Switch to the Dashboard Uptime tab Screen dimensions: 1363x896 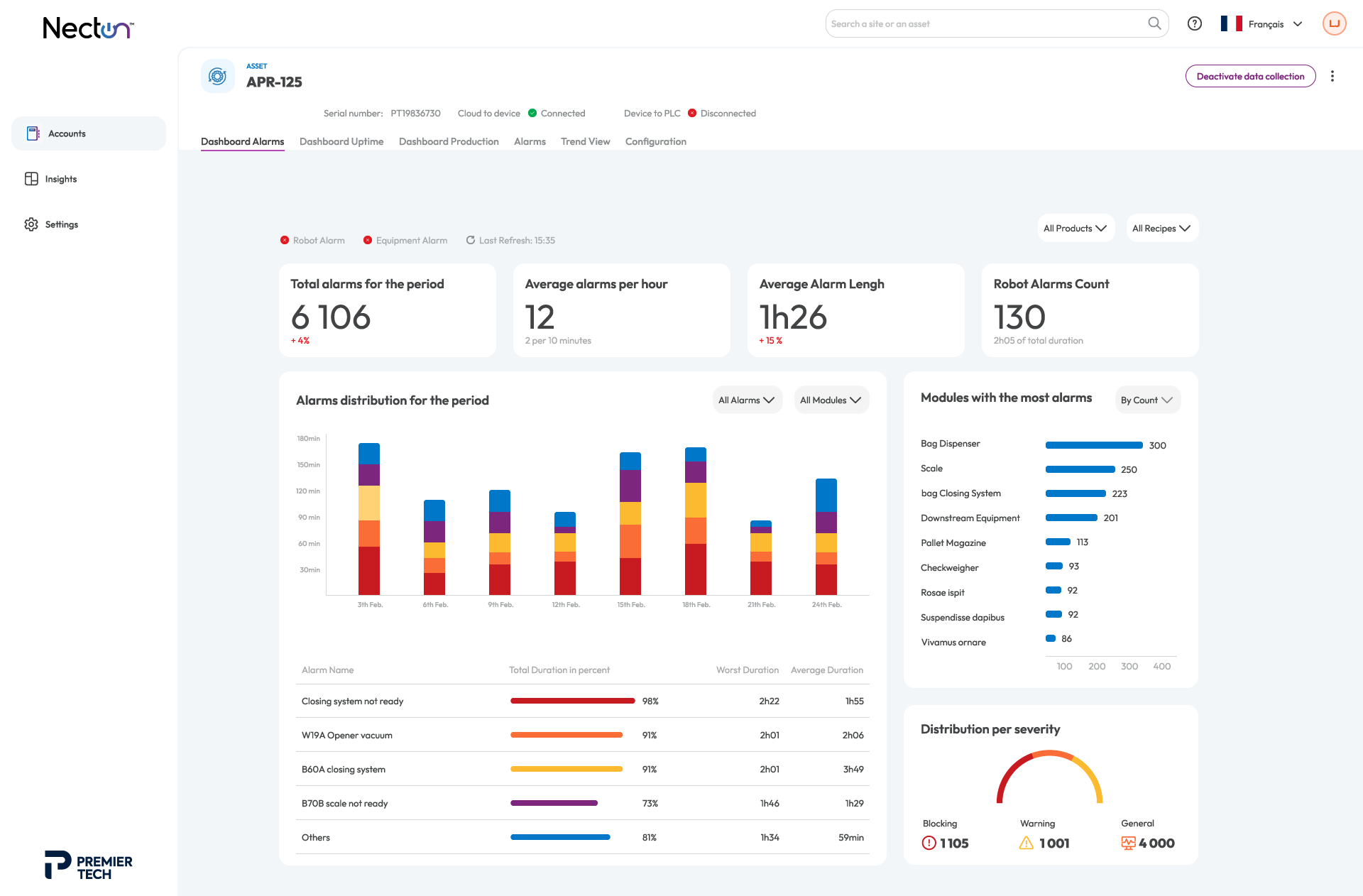(341, 141)
